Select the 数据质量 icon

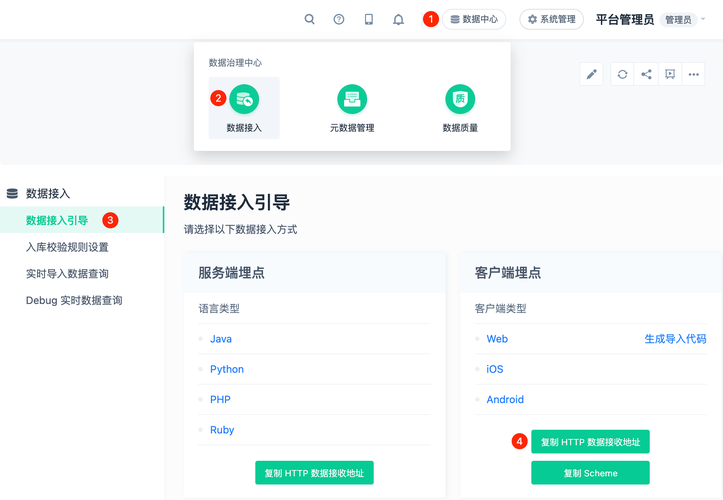(x=460, y=99)
